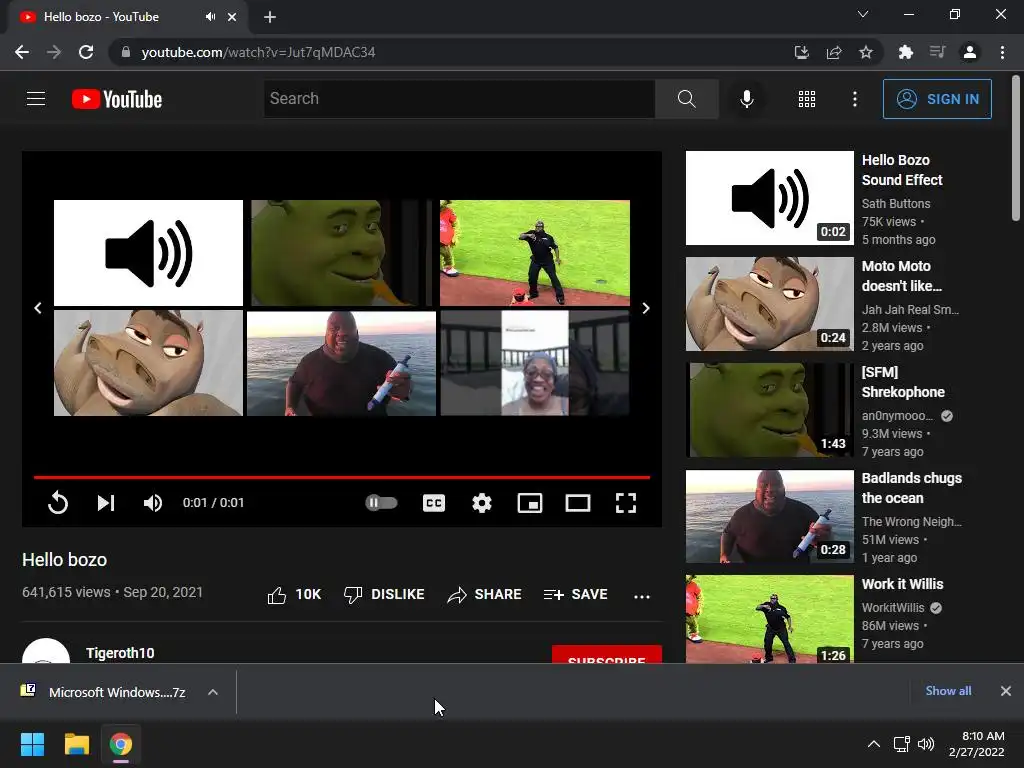Open the YouTube hamburger guide menu

pos(36,99)
